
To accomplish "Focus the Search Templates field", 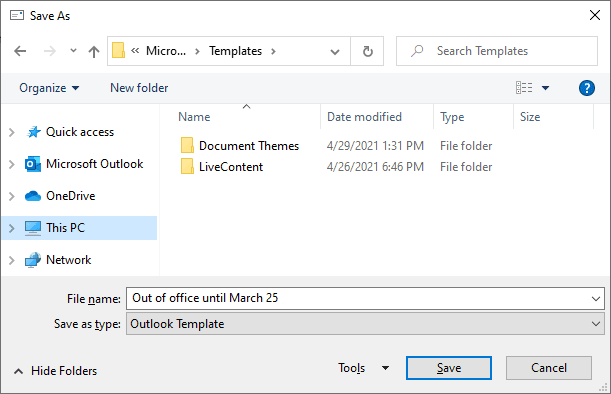I will coord(497,51).
